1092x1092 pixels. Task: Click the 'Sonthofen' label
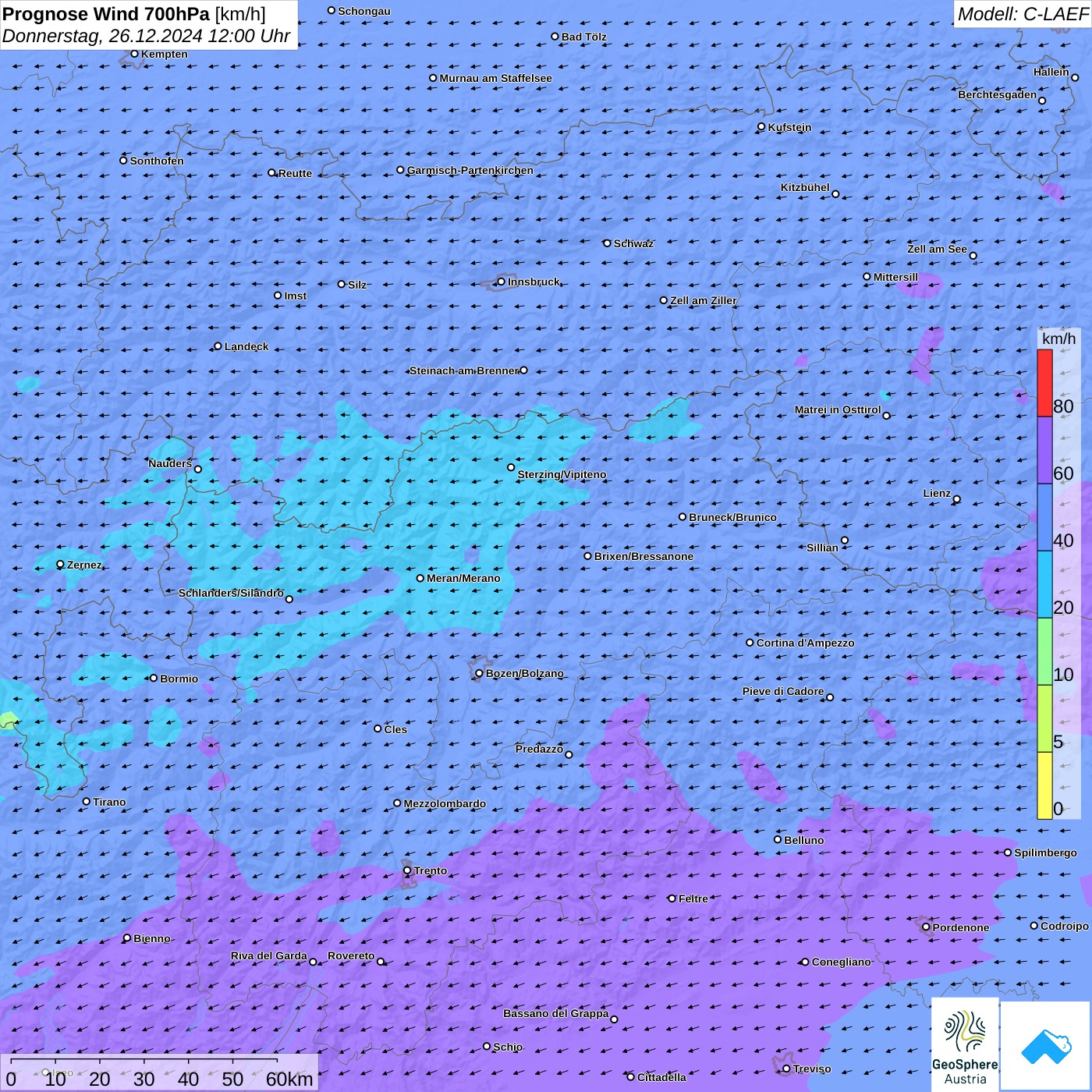157,161
